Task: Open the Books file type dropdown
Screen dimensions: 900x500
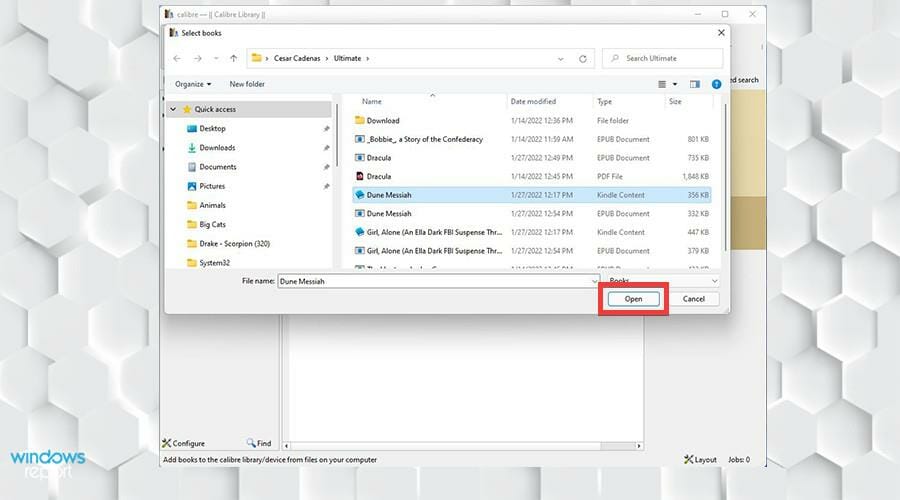Action: click(x=663, y=281)
